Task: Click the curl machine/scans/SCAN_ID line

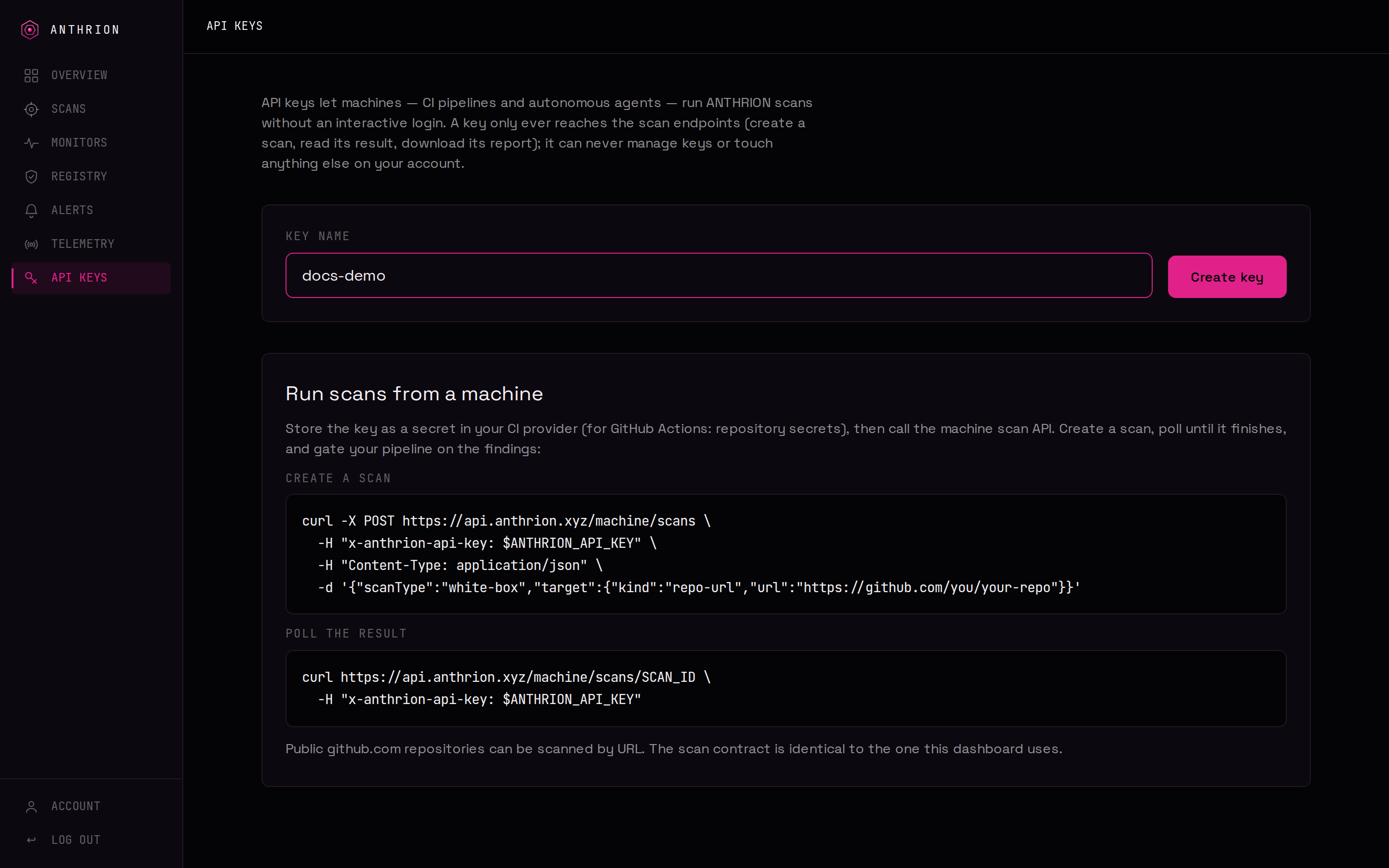Action: 506,678
